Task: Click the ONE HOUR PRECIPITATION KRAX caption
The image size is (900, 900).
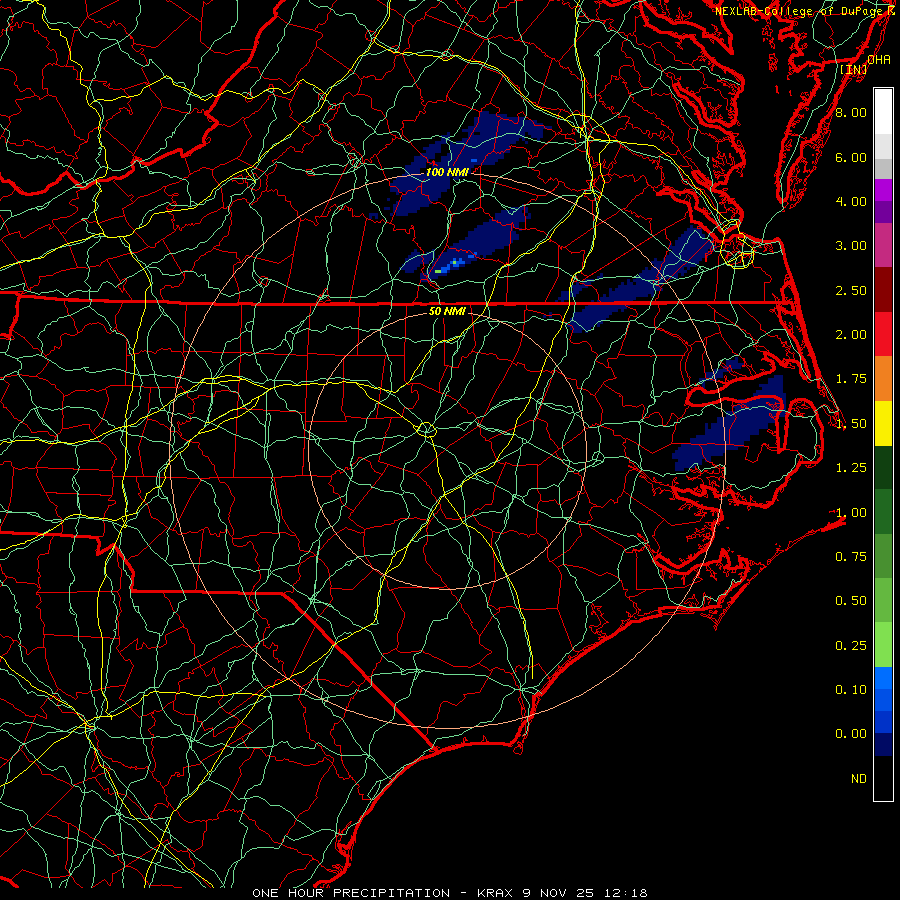Action: click(x=450, y=893)
